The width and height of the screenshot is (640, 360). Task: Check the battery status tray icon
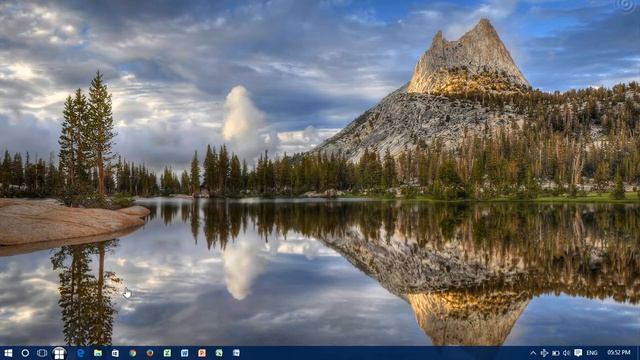556,353
